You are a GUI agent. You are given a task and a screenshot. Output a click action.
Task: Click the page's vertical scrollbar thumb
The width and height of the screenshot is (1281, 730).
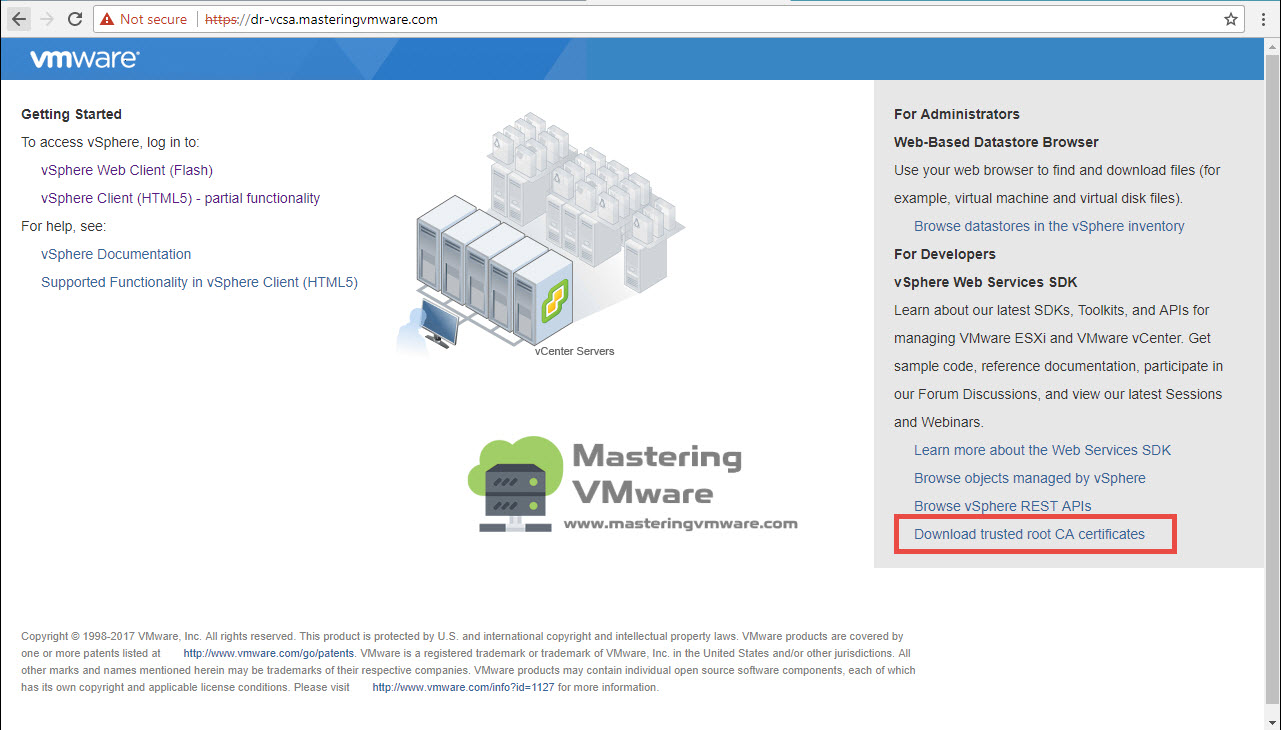tap(1272, 380)
